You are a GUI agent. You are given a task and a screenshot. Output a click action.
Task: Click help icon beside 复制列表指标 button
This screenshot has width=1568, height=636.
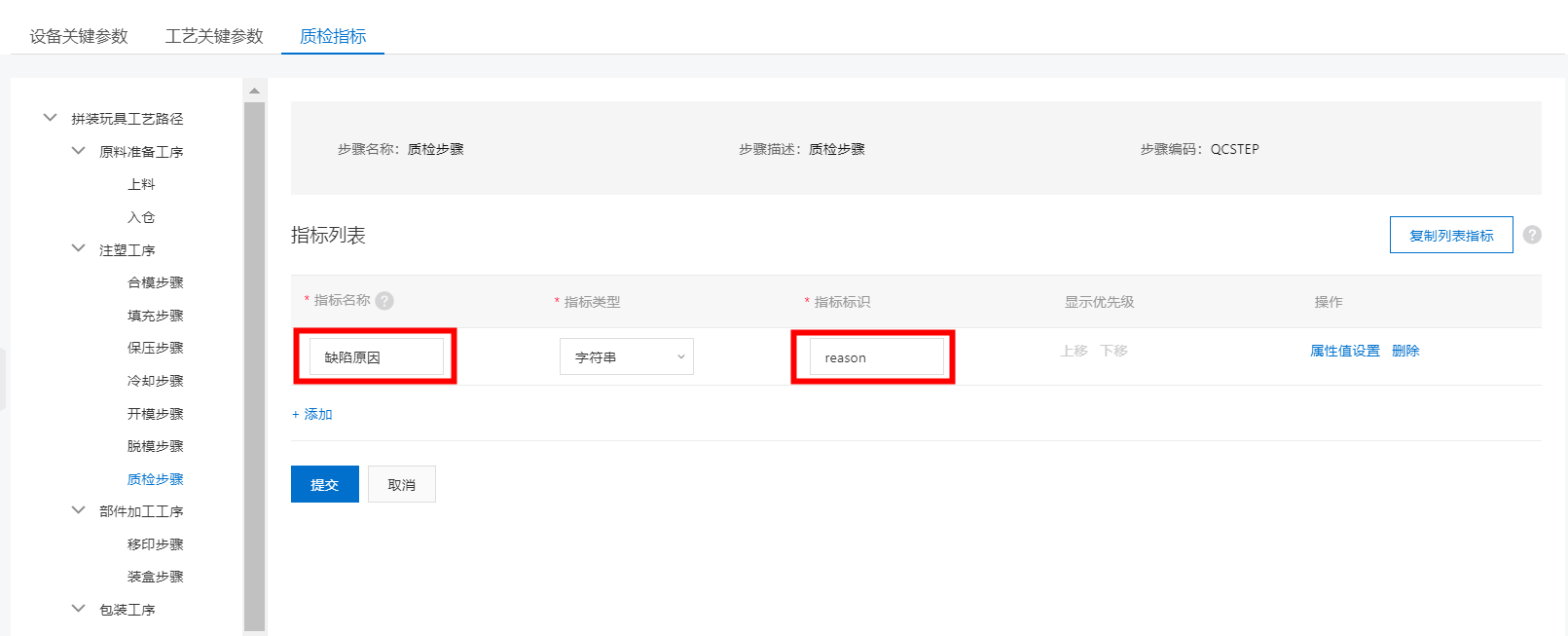(x=1532, y=235)
